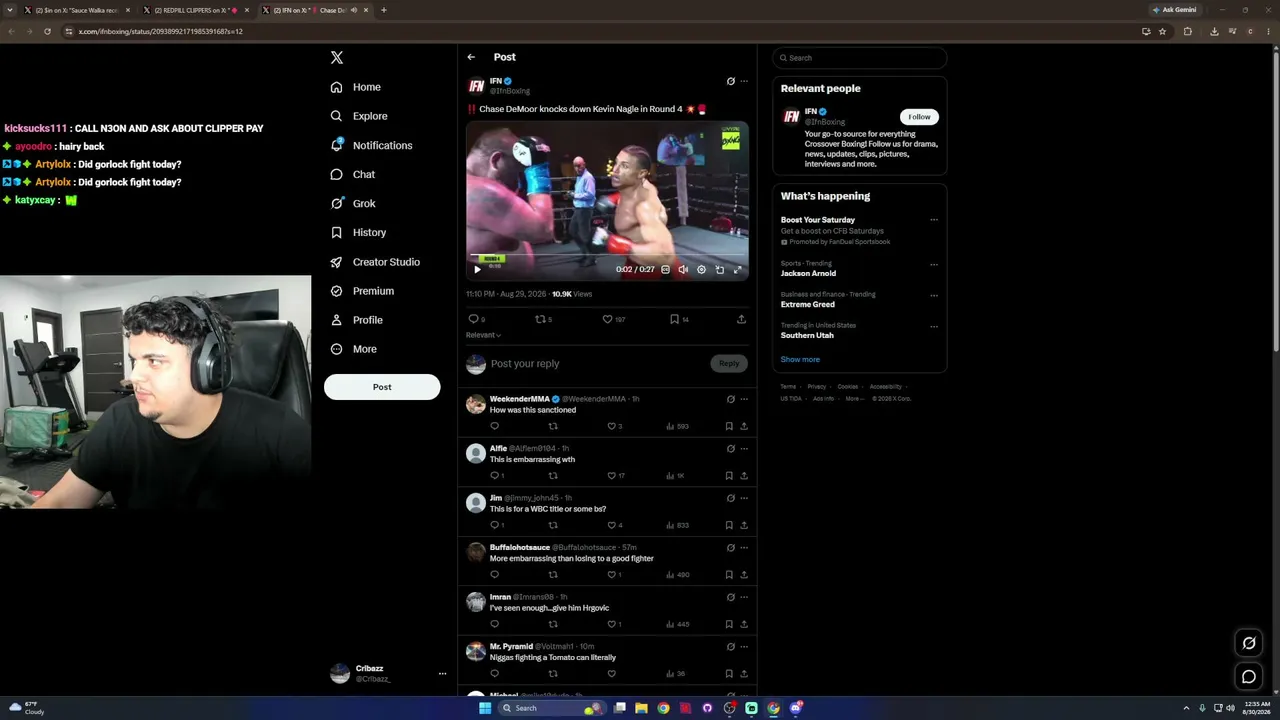The height and width of the screenshot is (720, 1280).
Task: Share Buffalohotsauce's reply
Action: 744,575
